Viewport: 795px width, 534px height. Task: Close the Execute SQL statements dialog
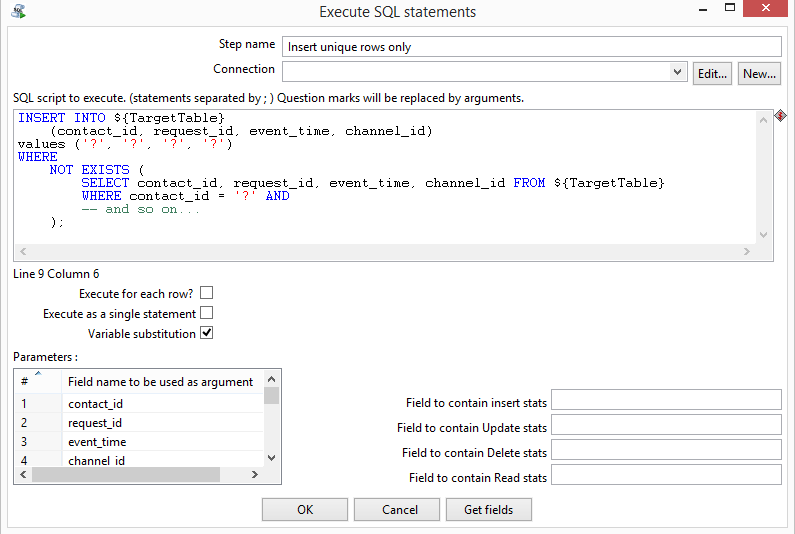tap(770, 11)
